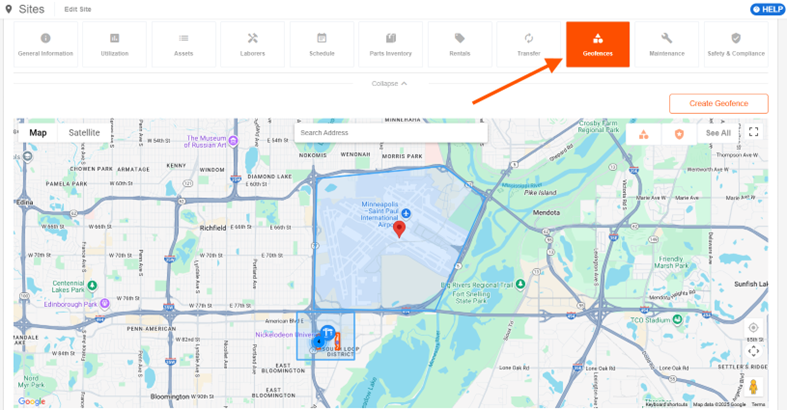Click the Sites location pin icon
This screenshot has width=787, height=410.
coord(9,9)
